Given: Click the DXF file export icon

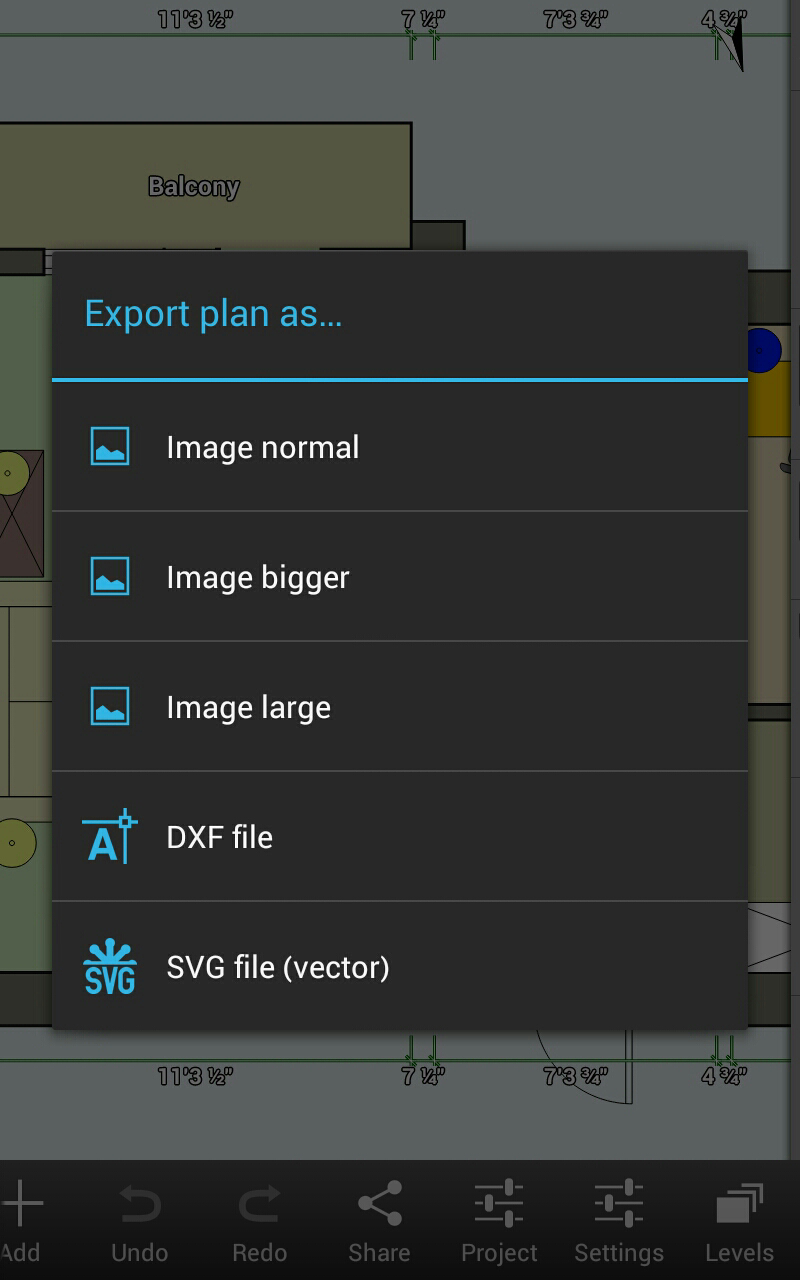Looking at the screenshot, I should coord(108,837).
